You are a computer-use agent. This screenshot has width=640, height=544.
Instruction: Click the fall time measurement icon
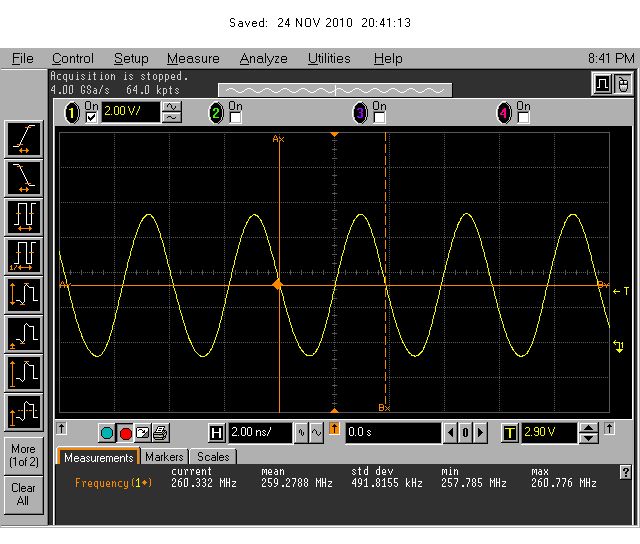[24, 176]
